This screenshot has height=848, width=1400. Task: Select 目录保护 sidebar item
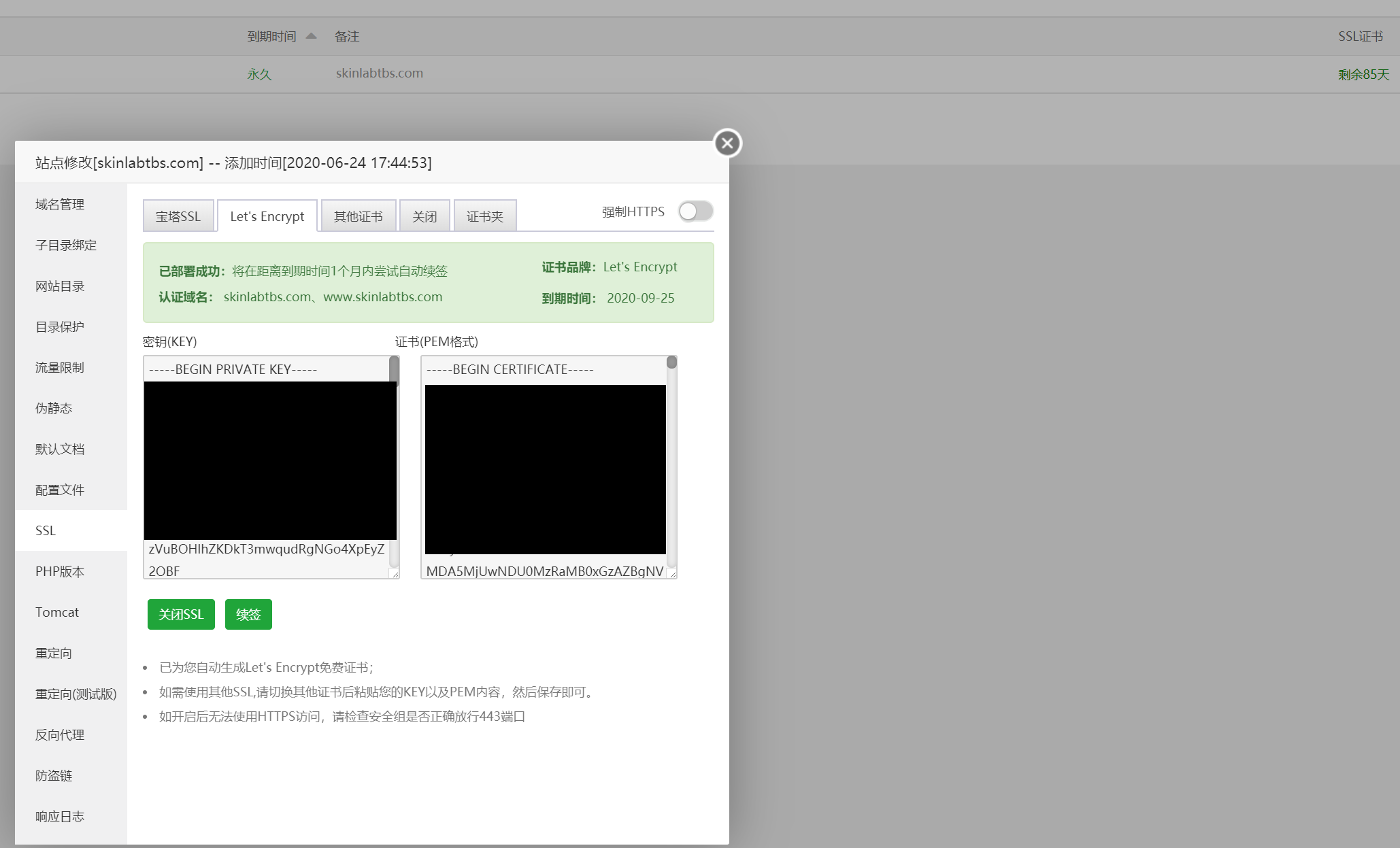click(x=71, y=326)
